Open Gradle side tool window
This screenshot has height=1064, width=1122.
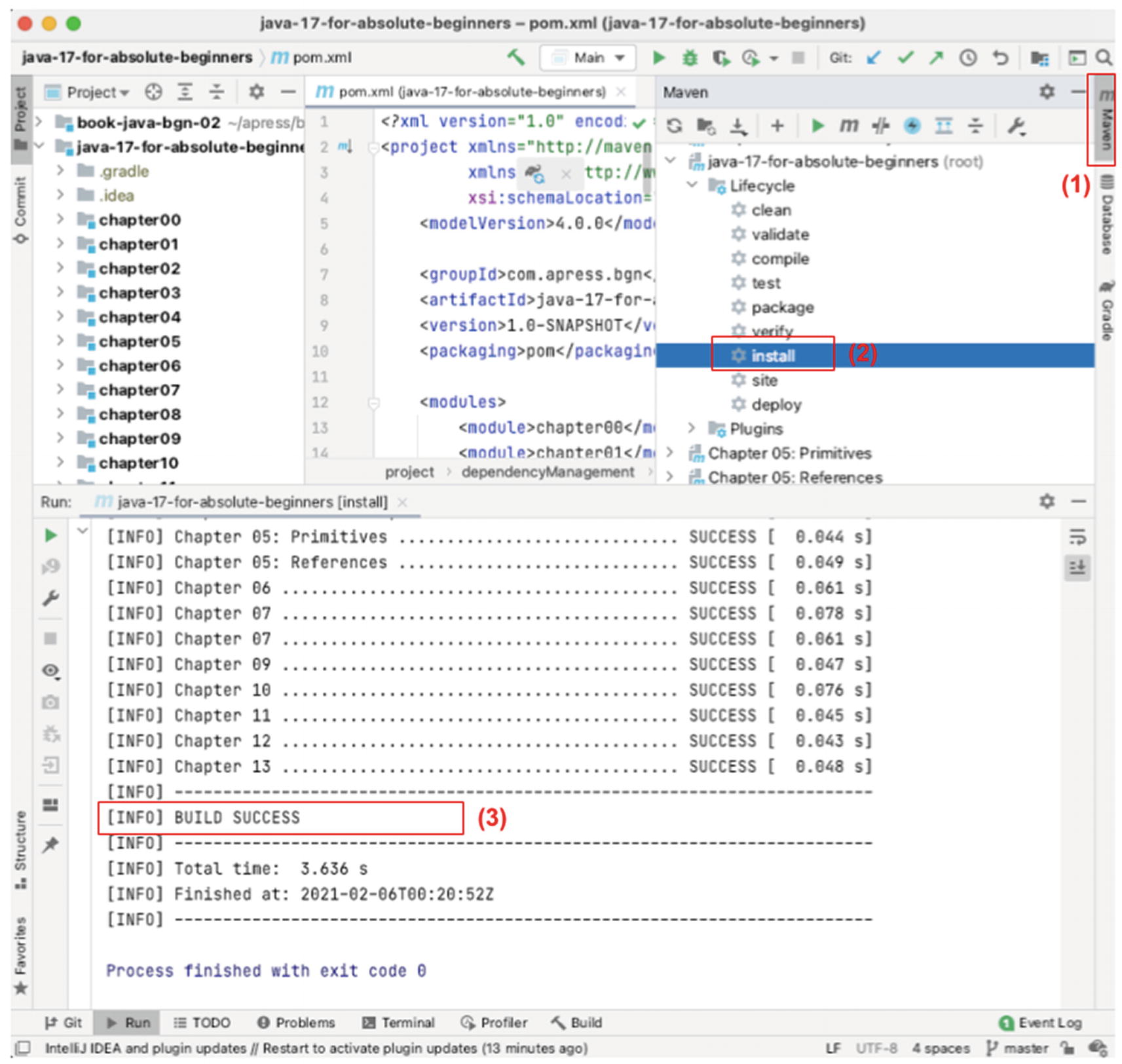1106,311
